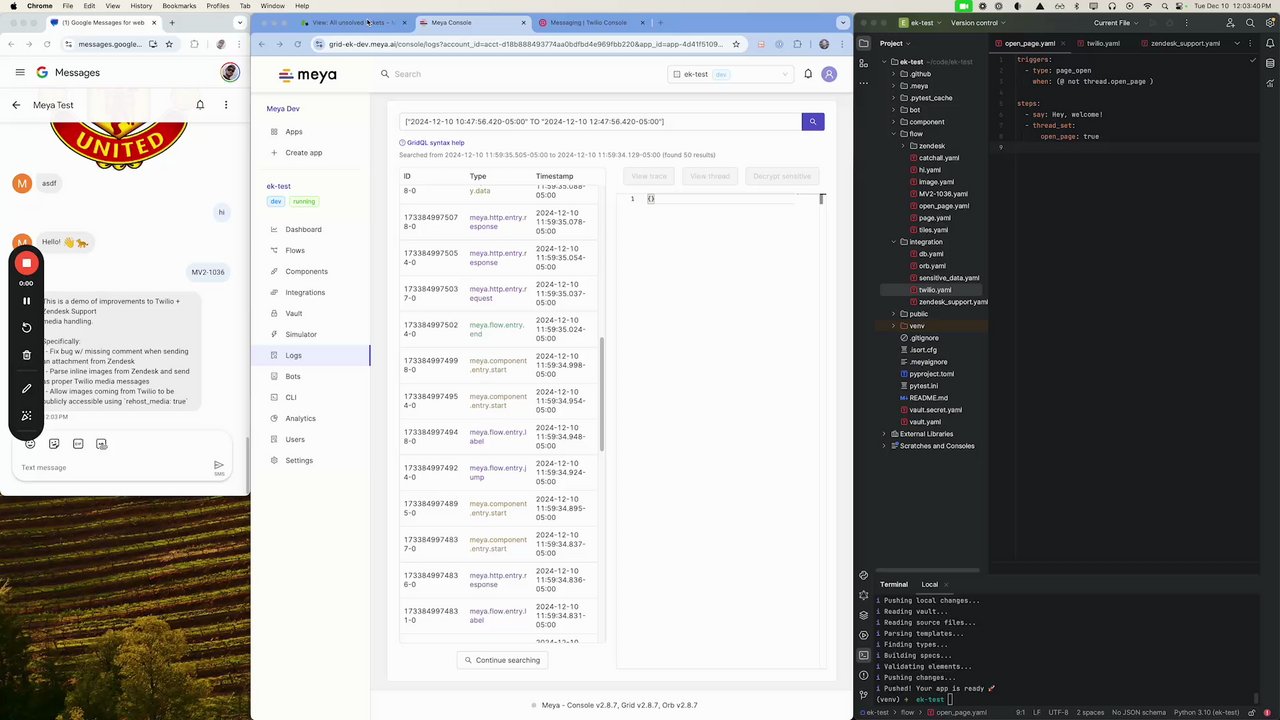Collapse the integration folder in Project tree
Viewport: 1280px width, 720px height.
pos(893,242)
